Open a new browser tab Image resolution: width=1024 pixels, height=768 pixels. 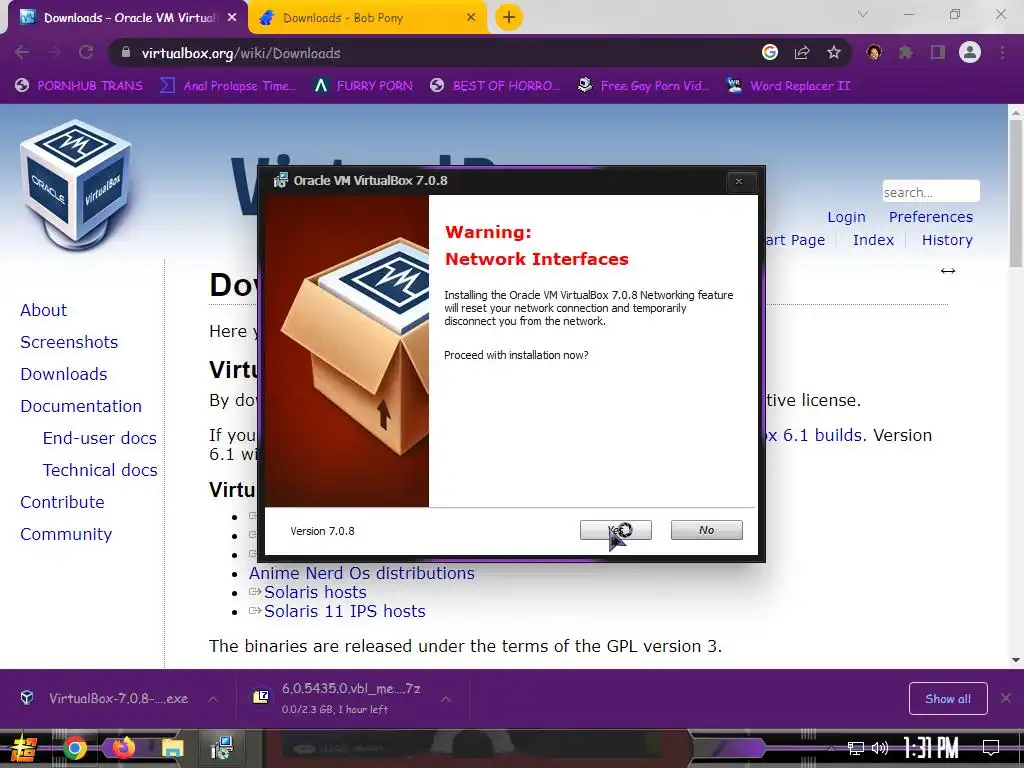(x=509, y=17)
